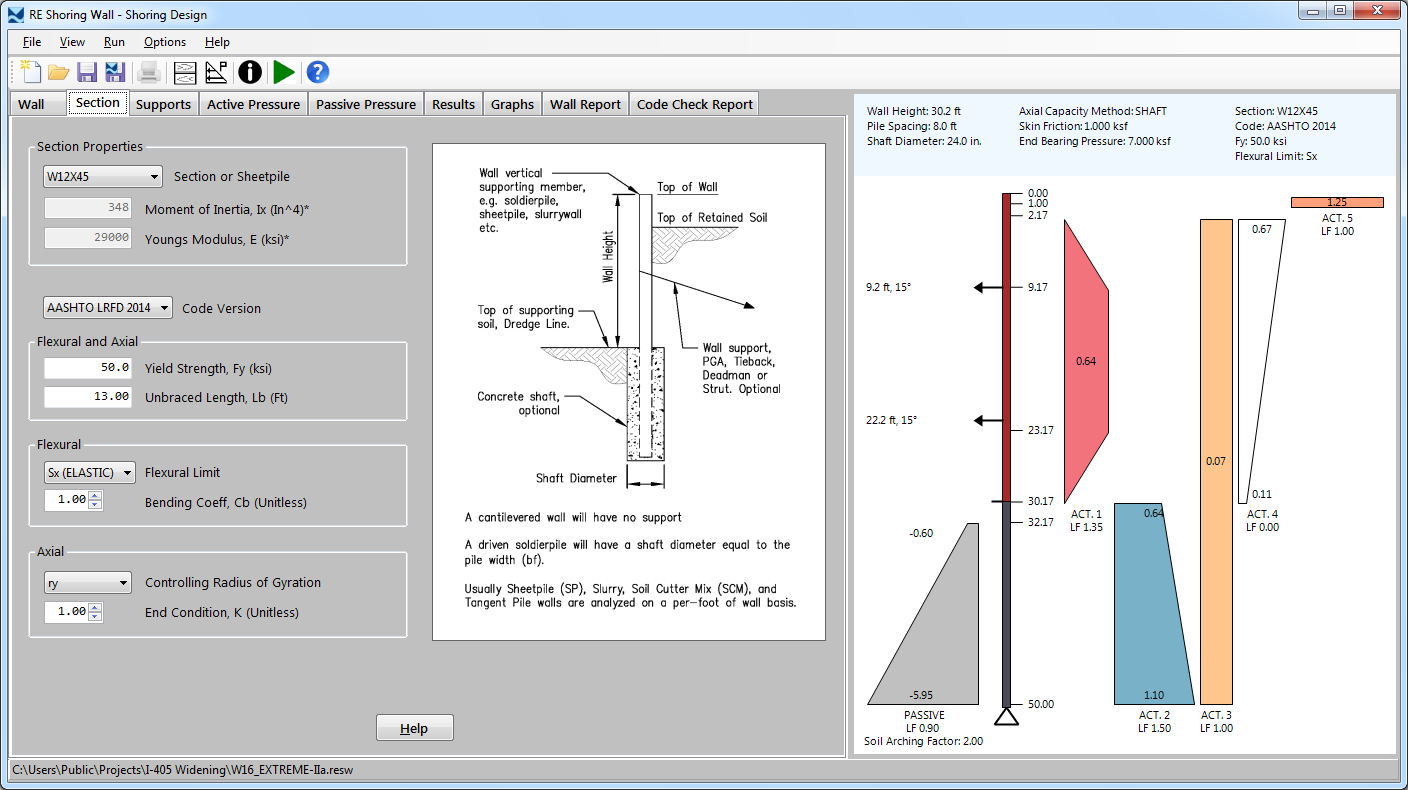
Task: Click the pressure diagram triangle icon
Action: pyautogui.click(x=216, y=72)
